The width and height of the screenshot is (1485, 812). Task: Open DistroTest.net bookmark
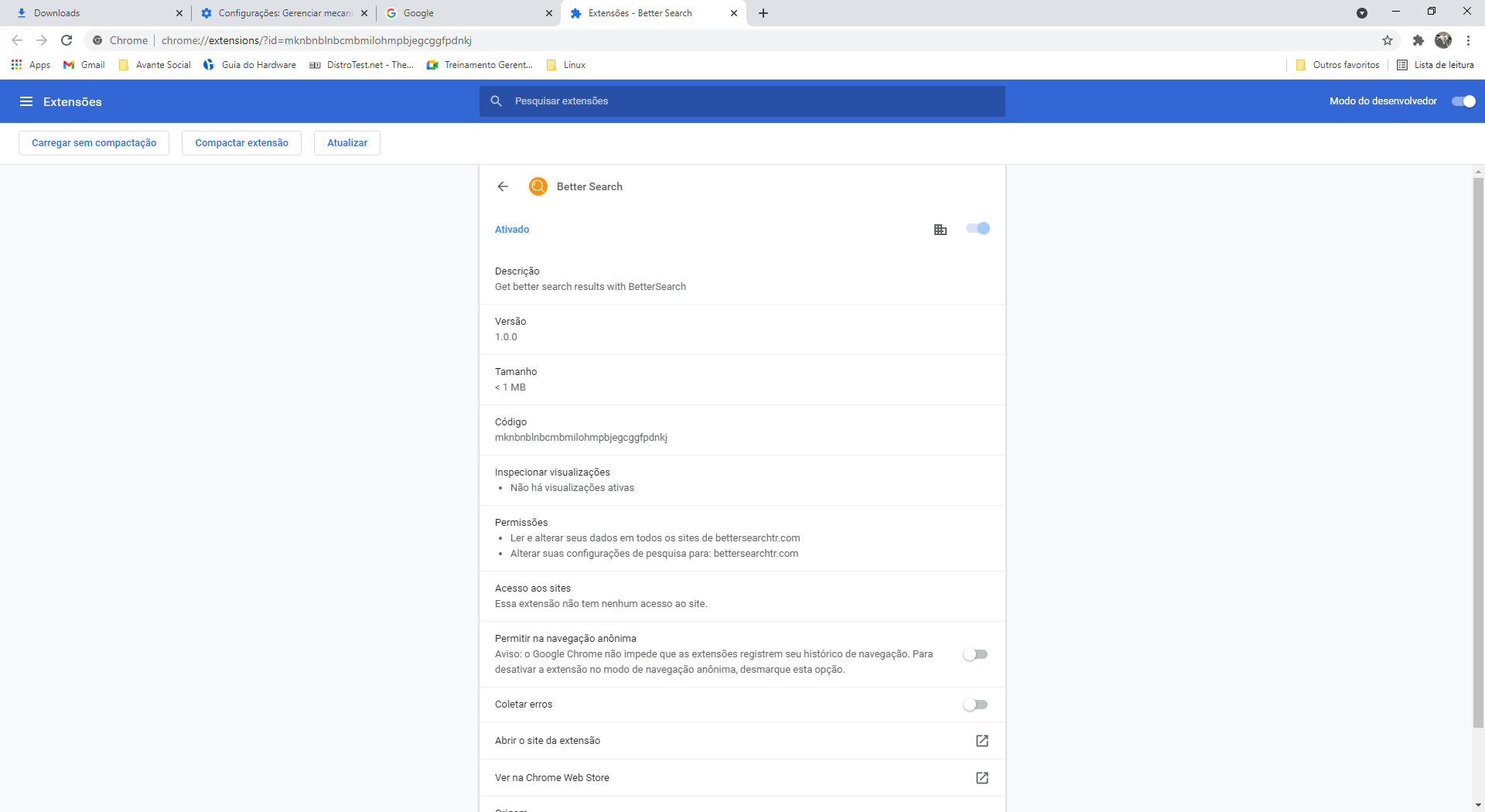click(362, 65)
